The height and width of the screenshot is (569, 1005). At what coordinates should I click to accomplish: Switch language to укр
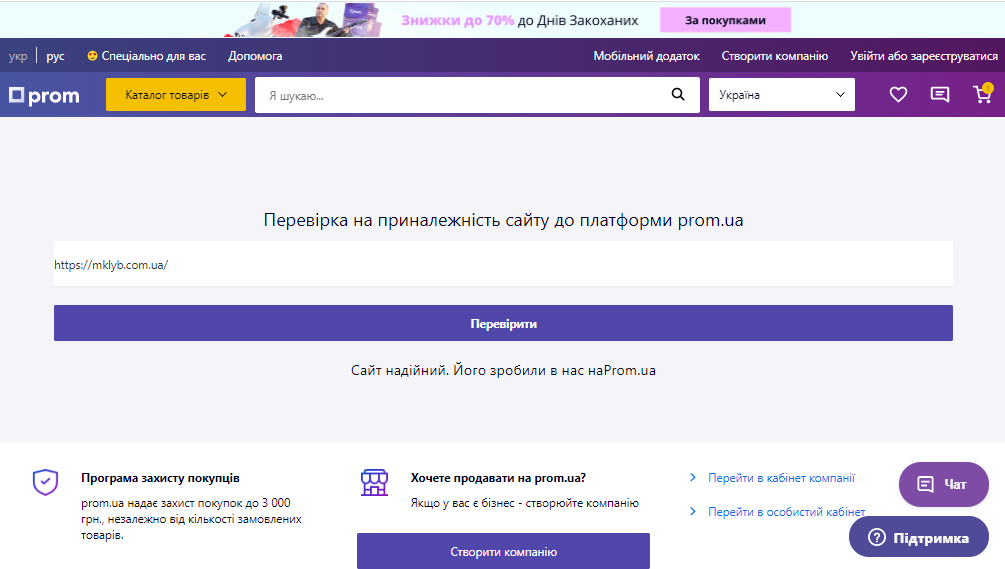coord(18,56)
